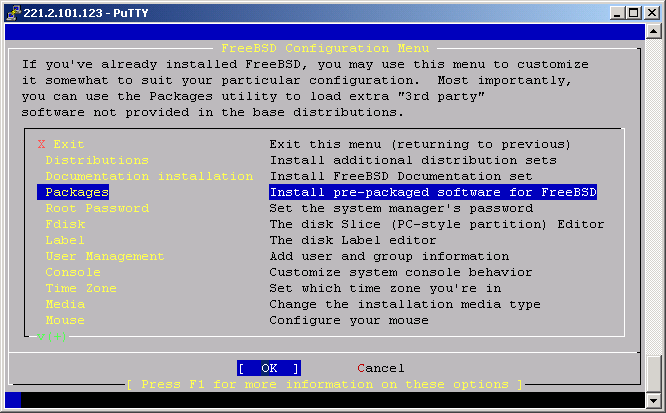Select the Label menu entry
The width and height of the screenshot is (666, 413).
click(x=65, y=240)
